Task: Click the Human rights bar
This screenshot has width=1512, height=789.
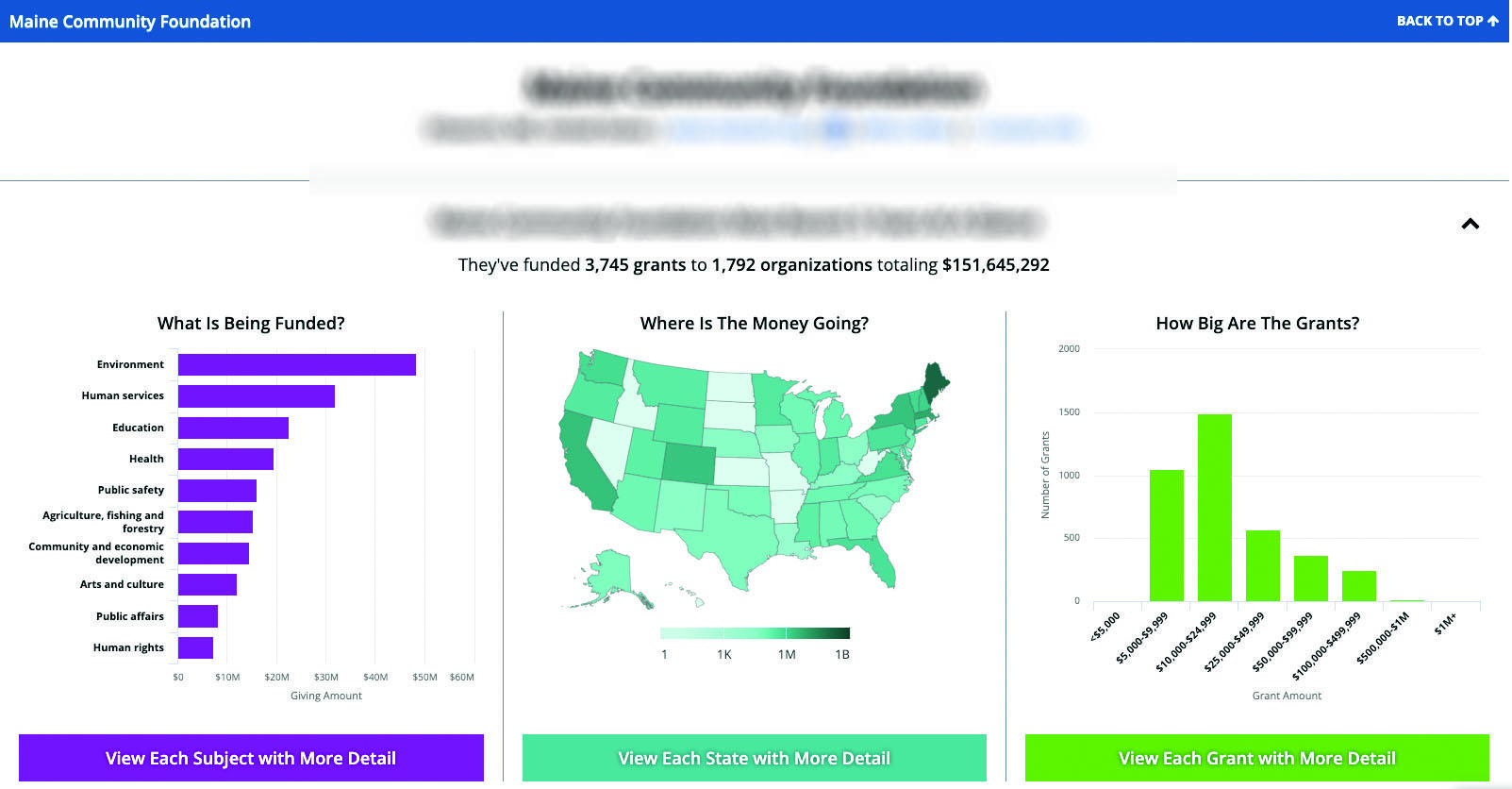Action: pos(195,648)
